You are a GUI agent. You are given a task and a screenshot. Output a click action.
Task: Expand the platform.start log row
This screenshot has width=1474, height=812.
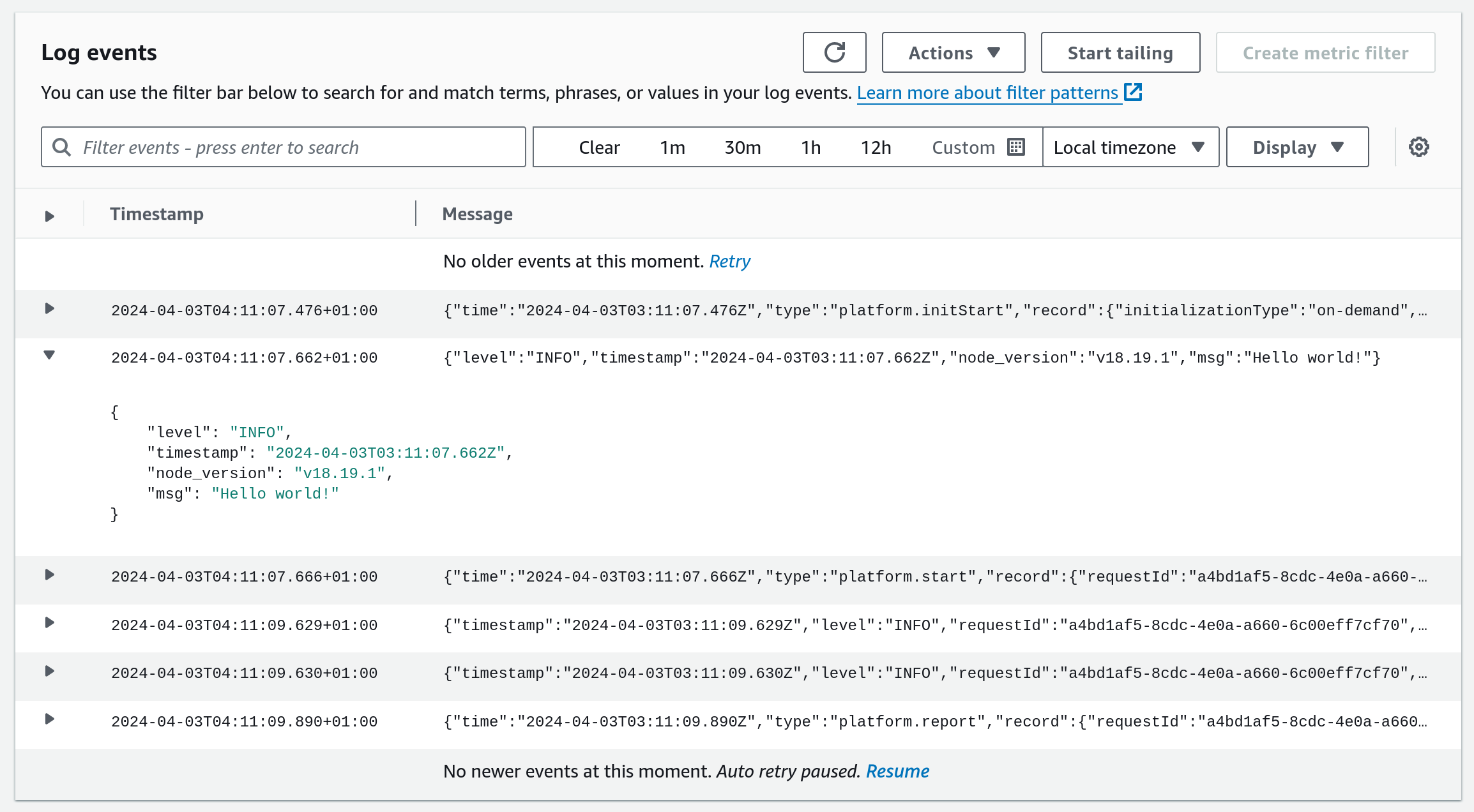point(49,575)
